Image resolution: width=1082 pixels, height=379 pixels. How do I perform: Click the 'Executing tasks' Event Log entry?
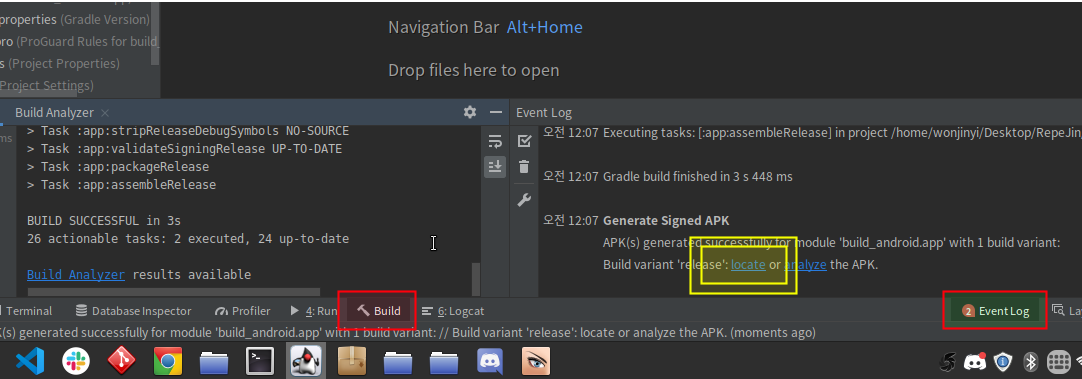coord(842,133)
